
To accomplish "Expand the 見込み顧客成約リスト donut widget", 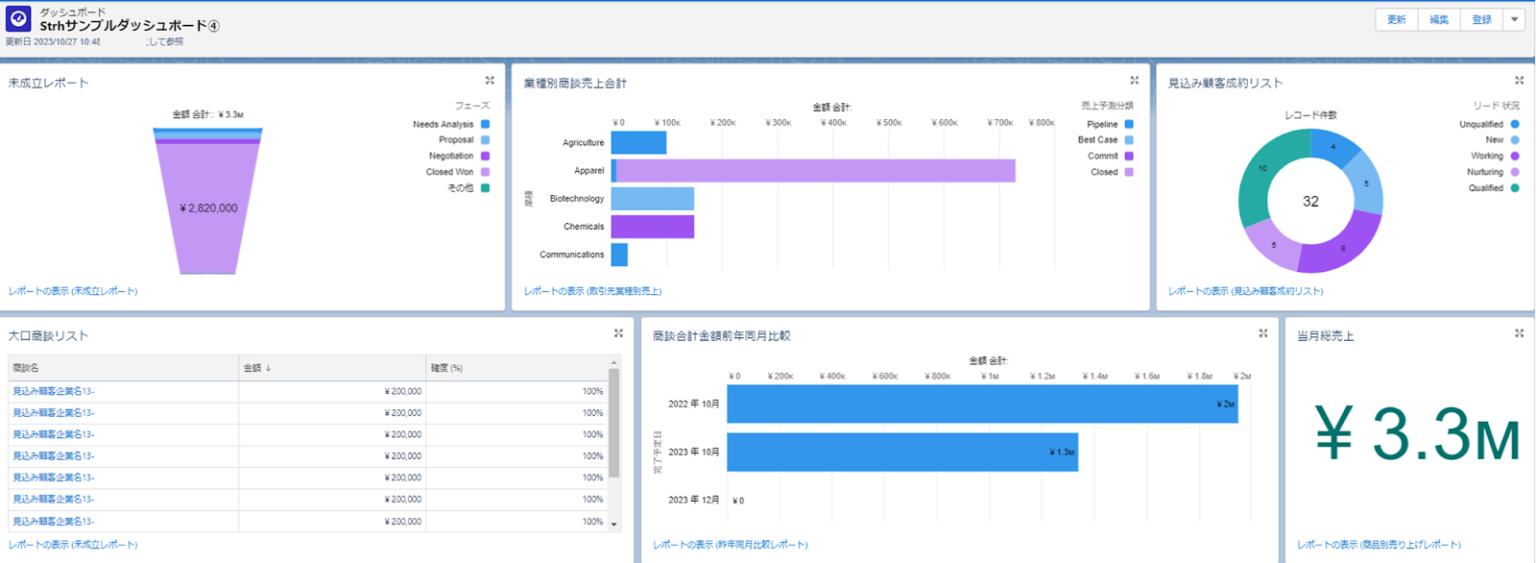I will (1519, 81).
